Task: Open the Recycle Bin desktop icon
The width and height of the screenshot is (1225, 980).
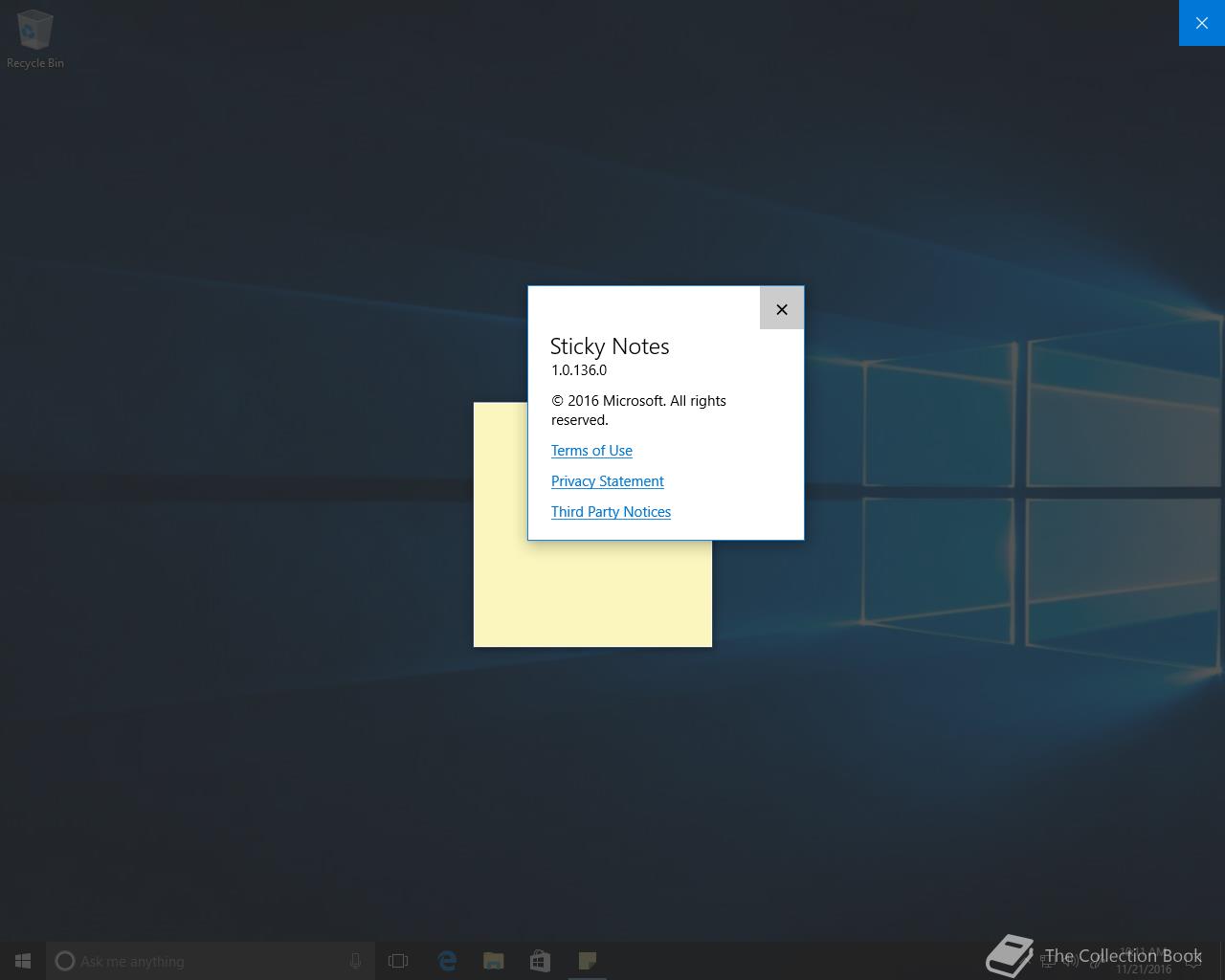Action: coord(35,39)
